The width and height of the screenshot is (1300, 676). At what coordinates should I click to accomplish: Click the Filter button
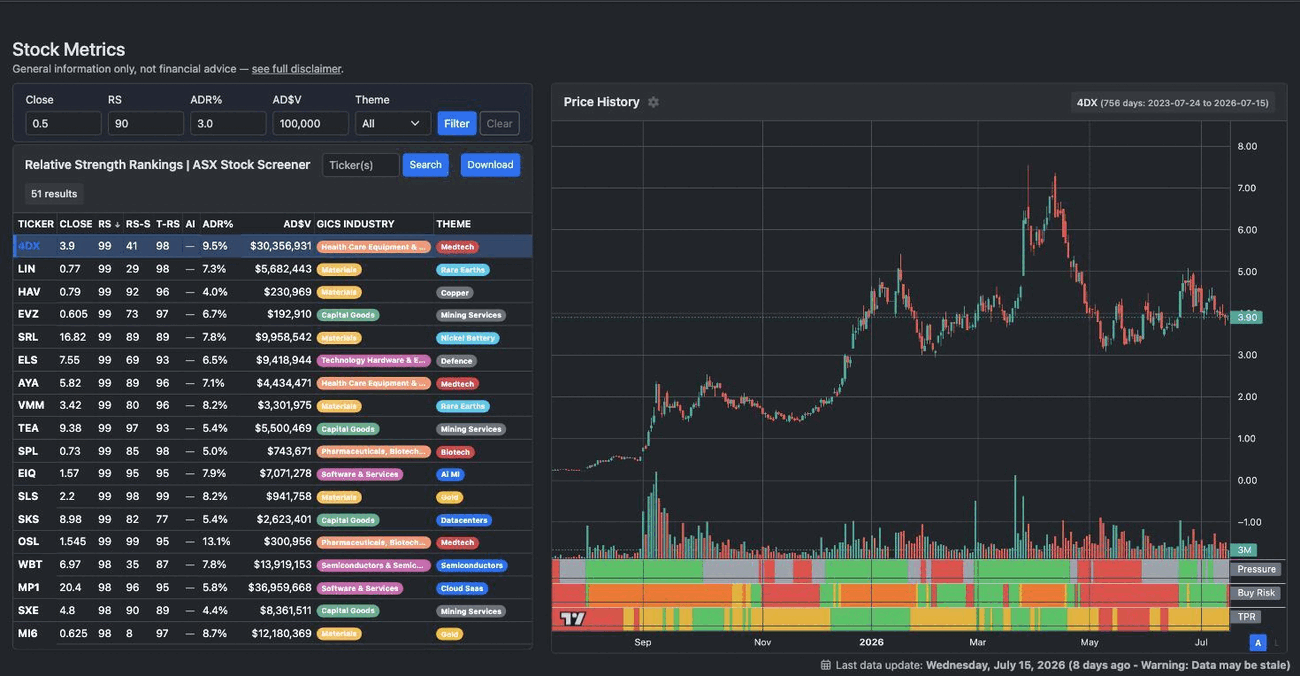tap(457, 123)
